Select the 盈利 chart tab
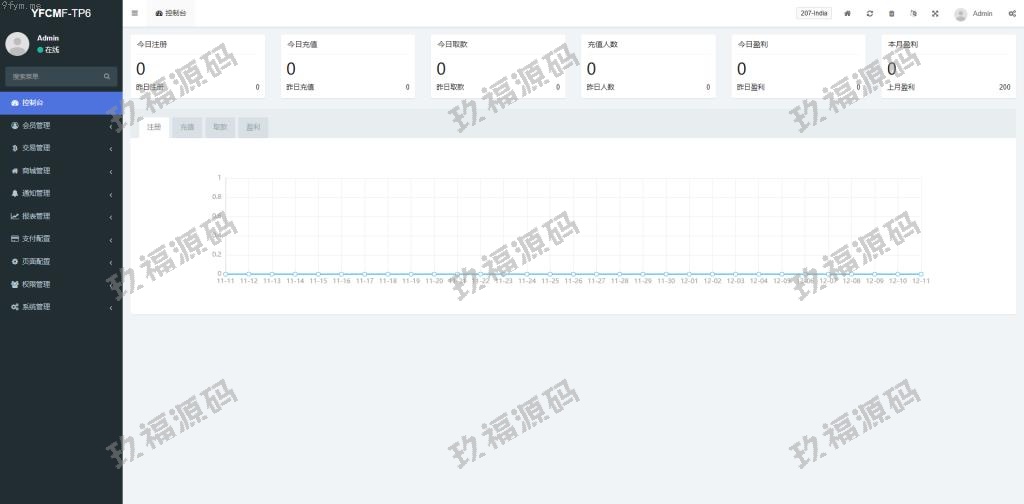This screenshot has width=1024, height=504. tap(253, 127)
